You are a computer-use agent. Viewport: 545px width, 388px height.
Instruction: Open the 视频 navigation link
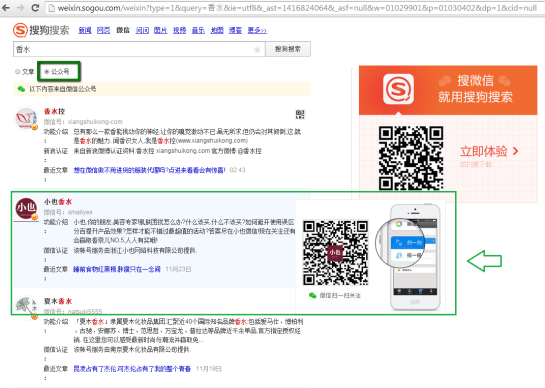180,31
